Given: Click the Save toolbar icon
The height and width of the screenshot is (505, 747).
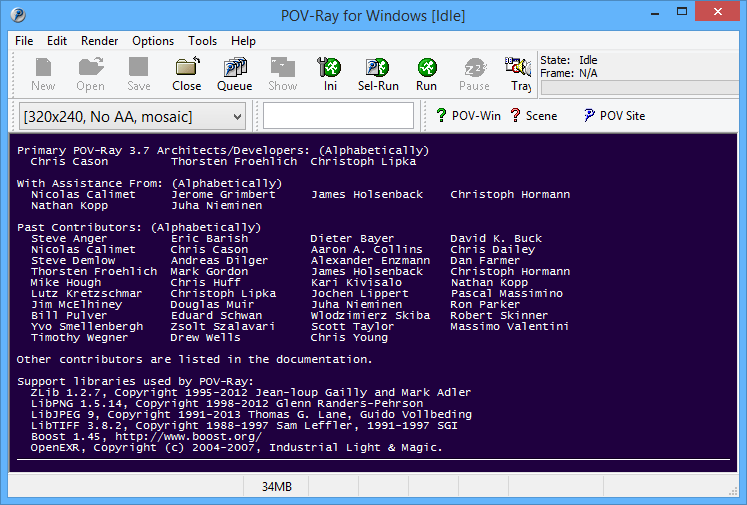Looking at the screenshot, I should tap(139, 74).
